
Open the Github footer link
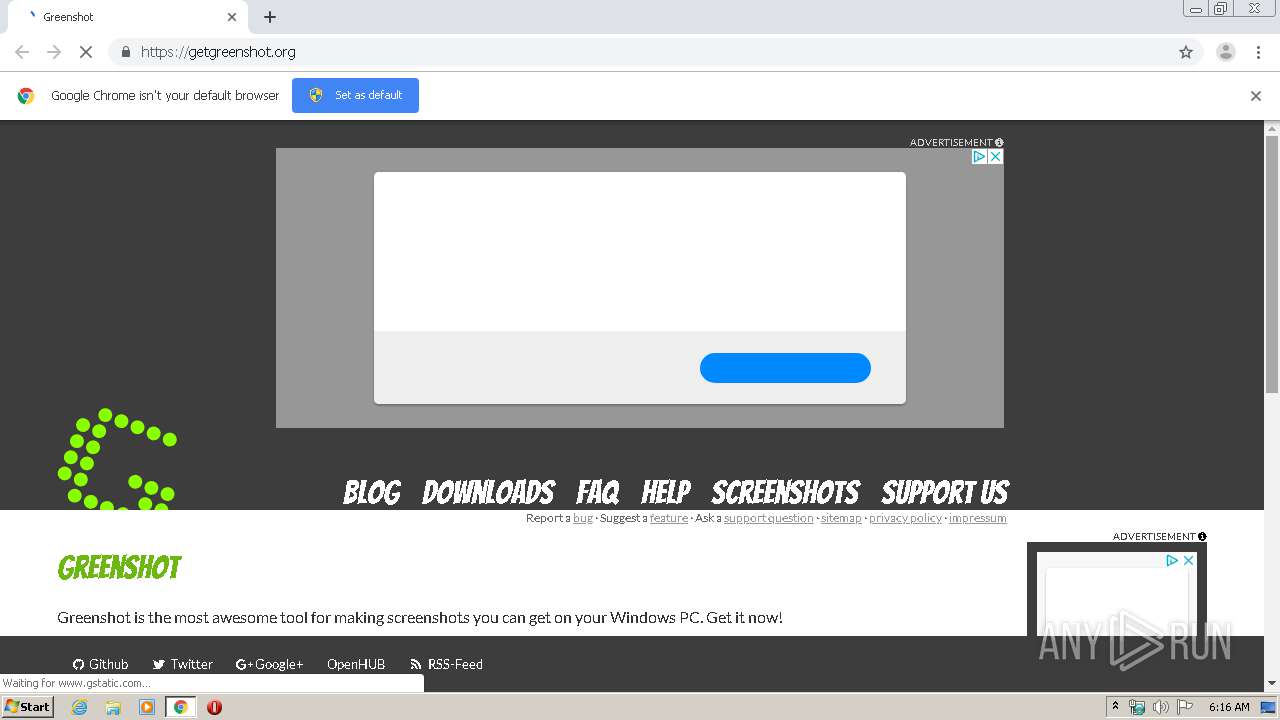point(100,664)
